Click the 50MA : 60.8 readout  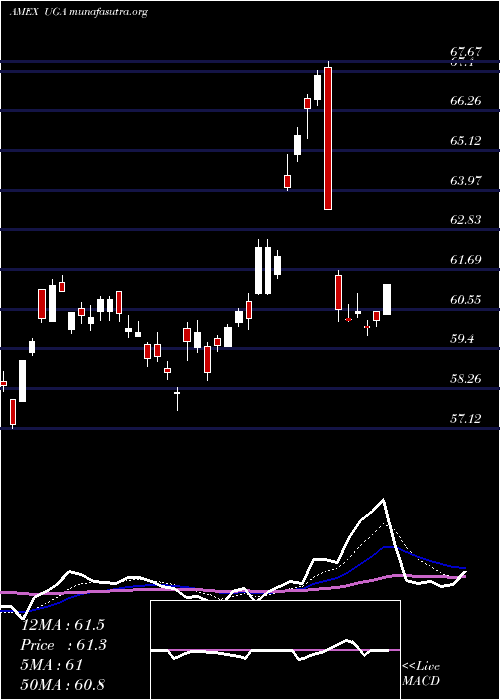click(62, 684)
